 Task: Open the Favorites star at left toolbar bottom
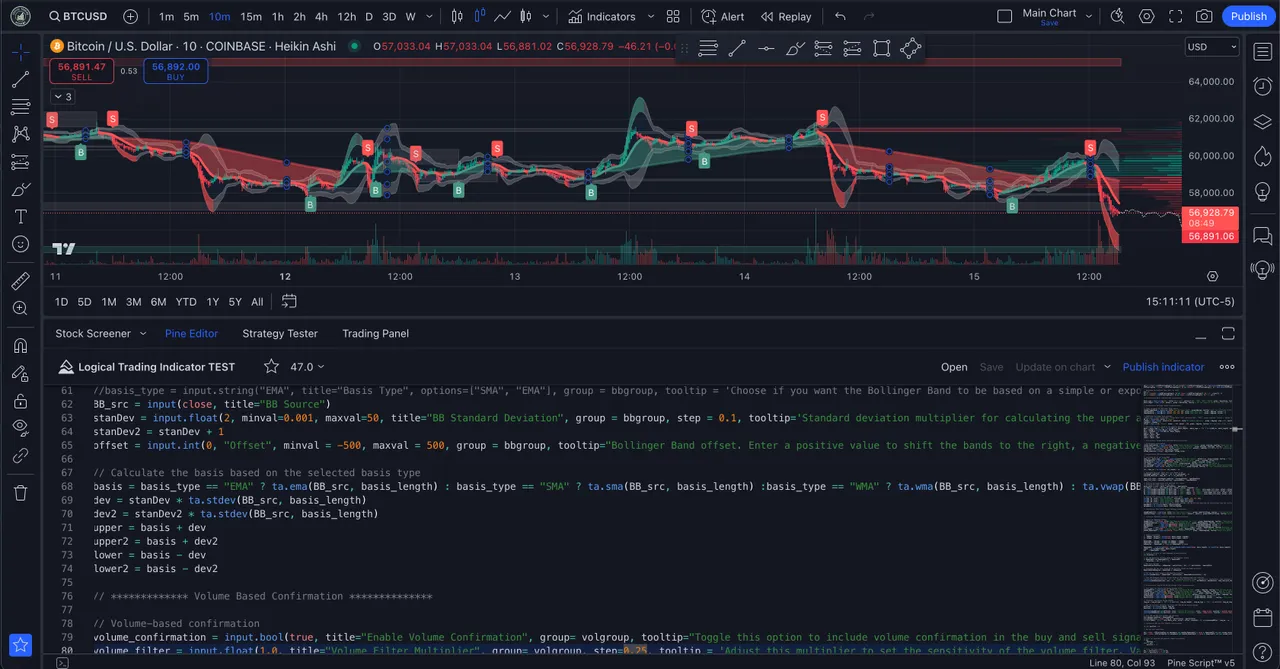pos(20,645)
